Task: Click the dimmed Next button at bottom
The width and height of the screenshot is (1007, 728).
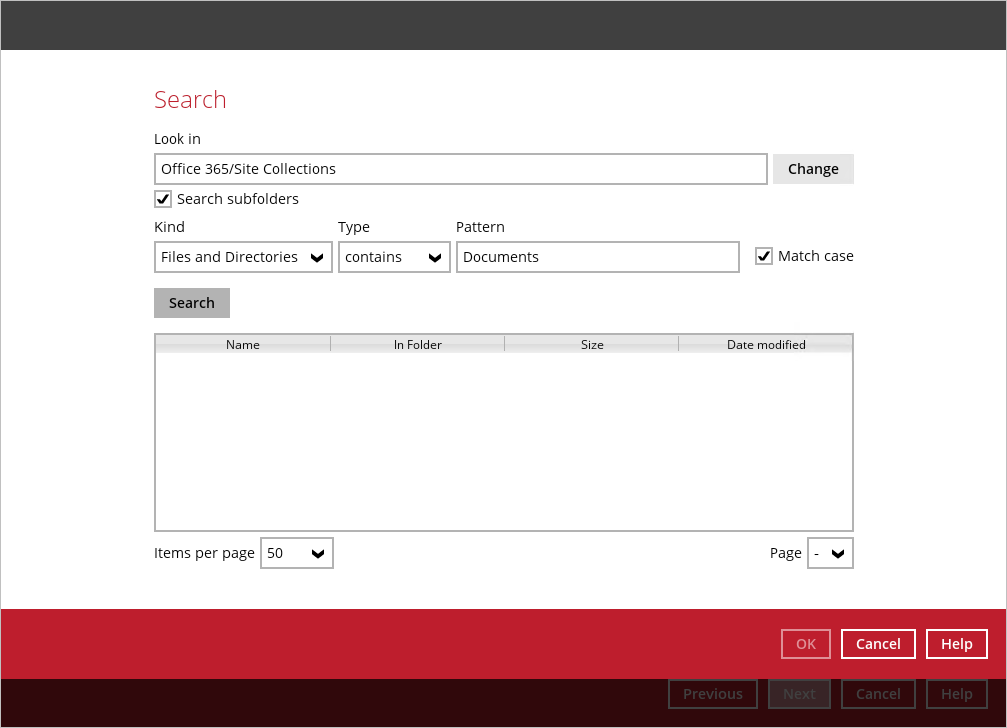Action: pos(800,694)
